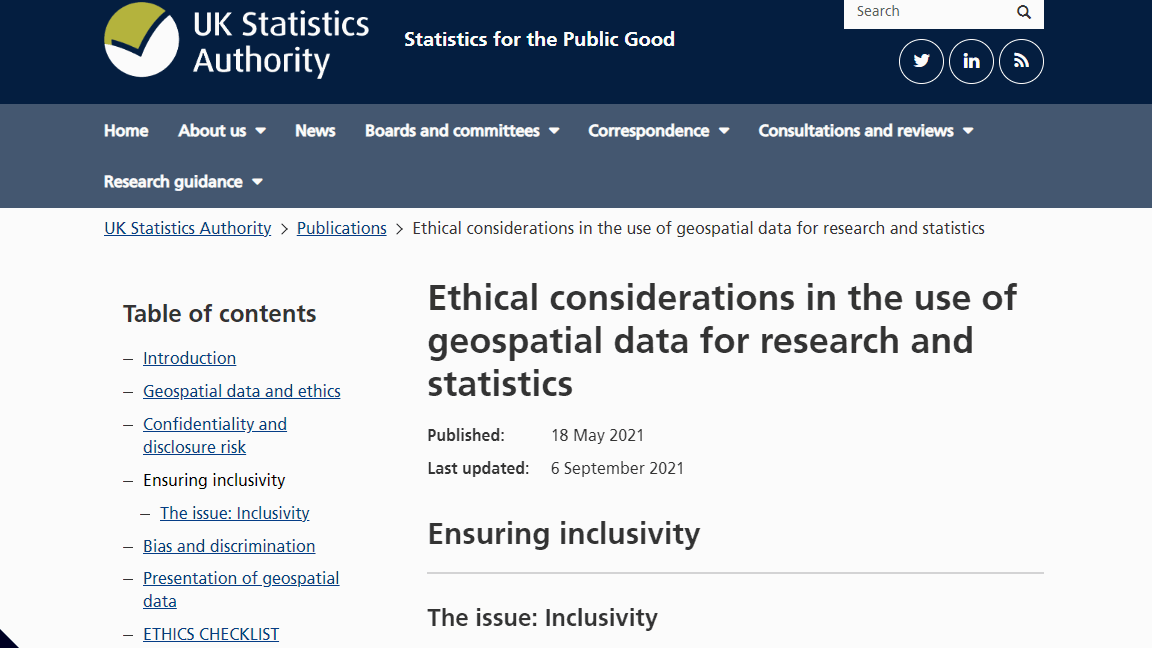This screenshot has width=1152, height=648.
Task: Open the Correspondence dropdown
Action: [659, 131]
